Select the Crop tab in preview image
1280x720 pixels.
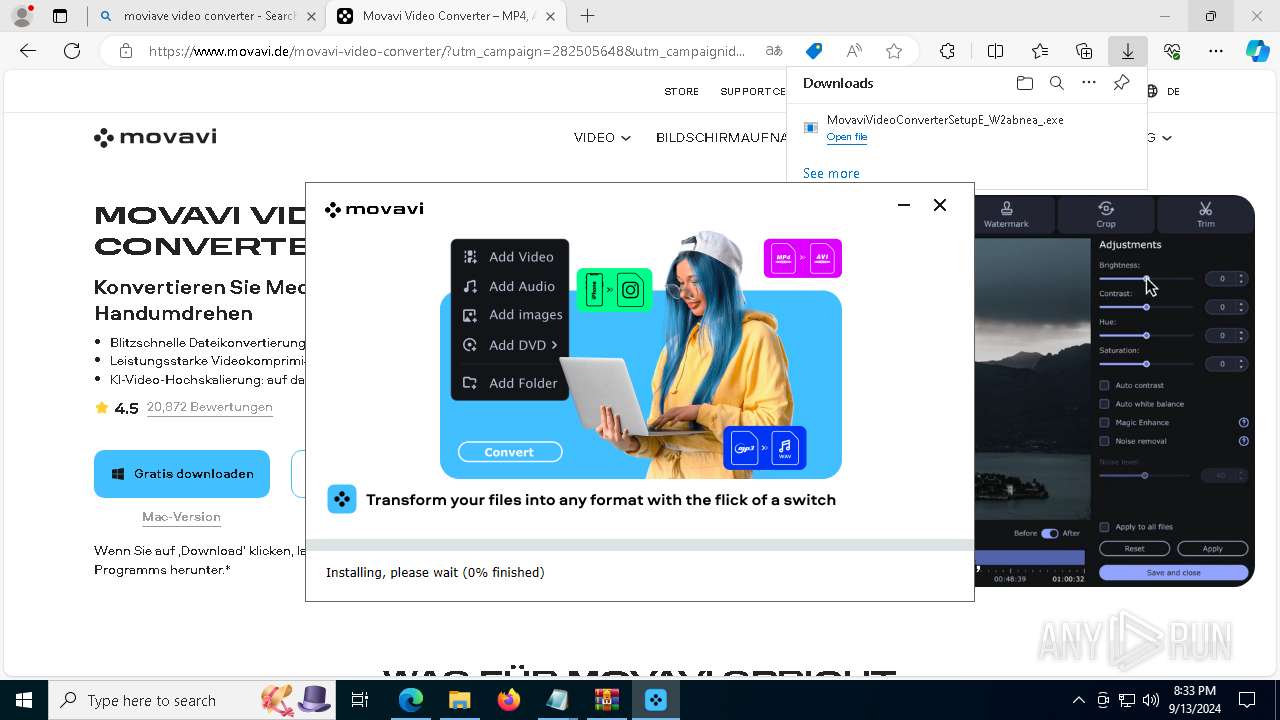point(1105,214)
